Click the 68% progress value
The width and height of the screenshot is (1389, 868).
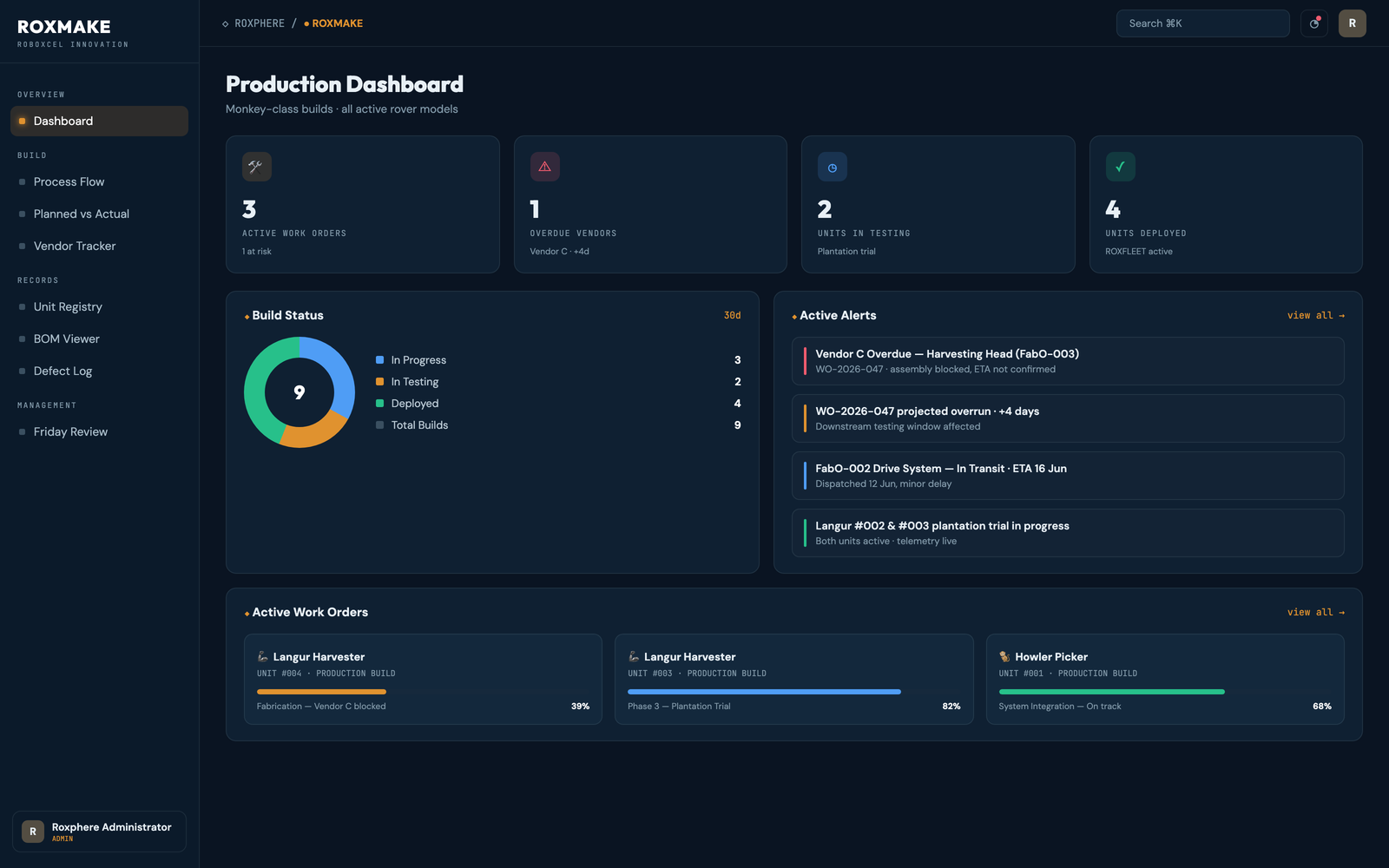coord(1322,707)
